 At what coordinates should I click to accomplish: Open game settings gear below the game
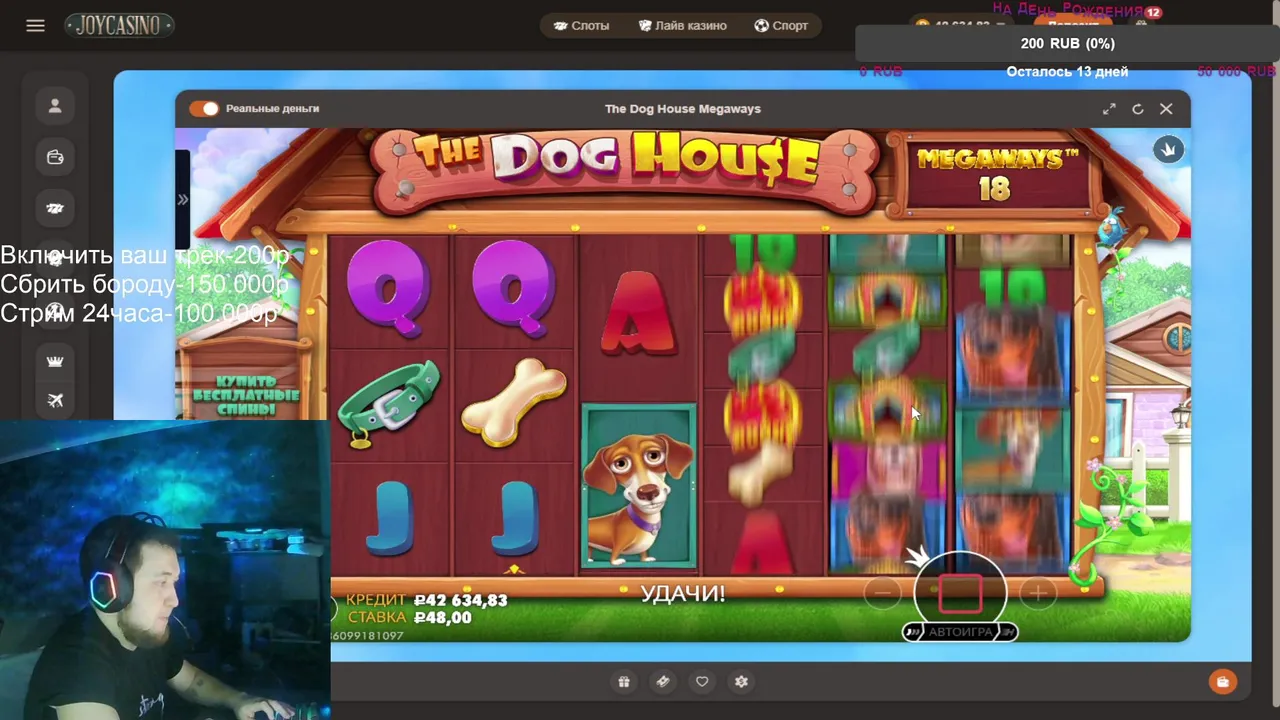click(741, 682)
